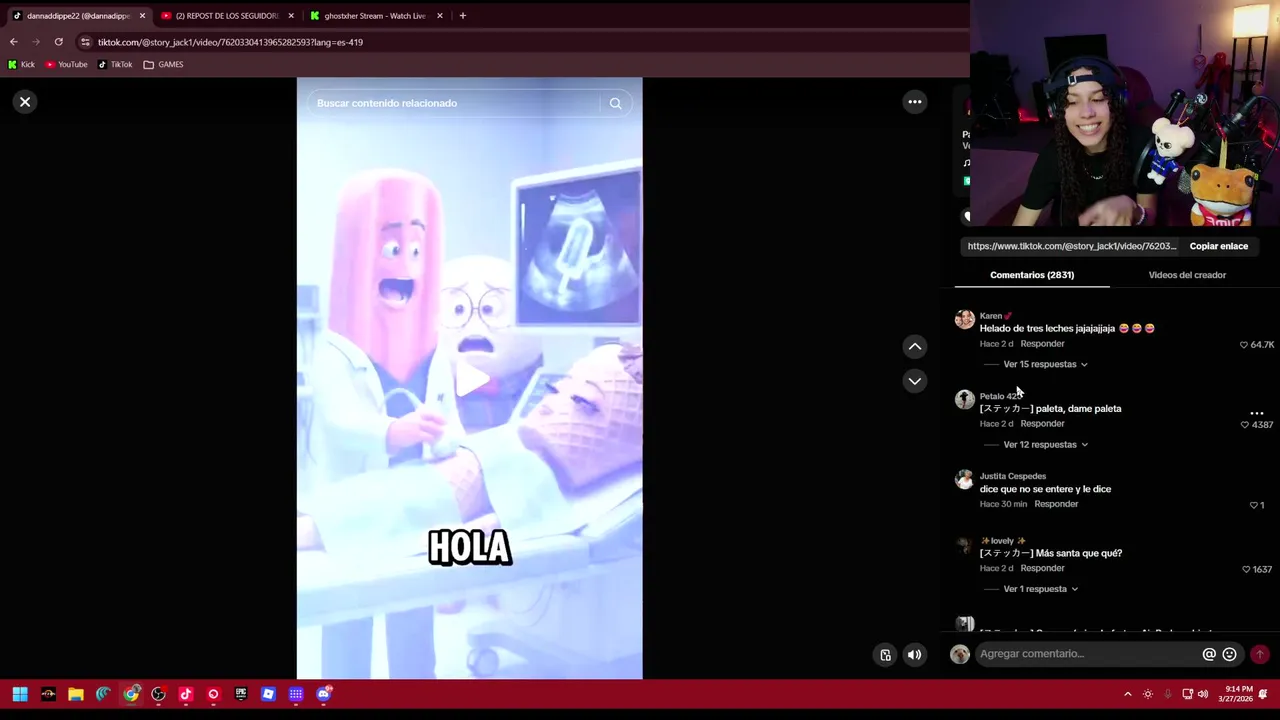Click Responder under Justita Cespedes' comment

point(1056,504)
